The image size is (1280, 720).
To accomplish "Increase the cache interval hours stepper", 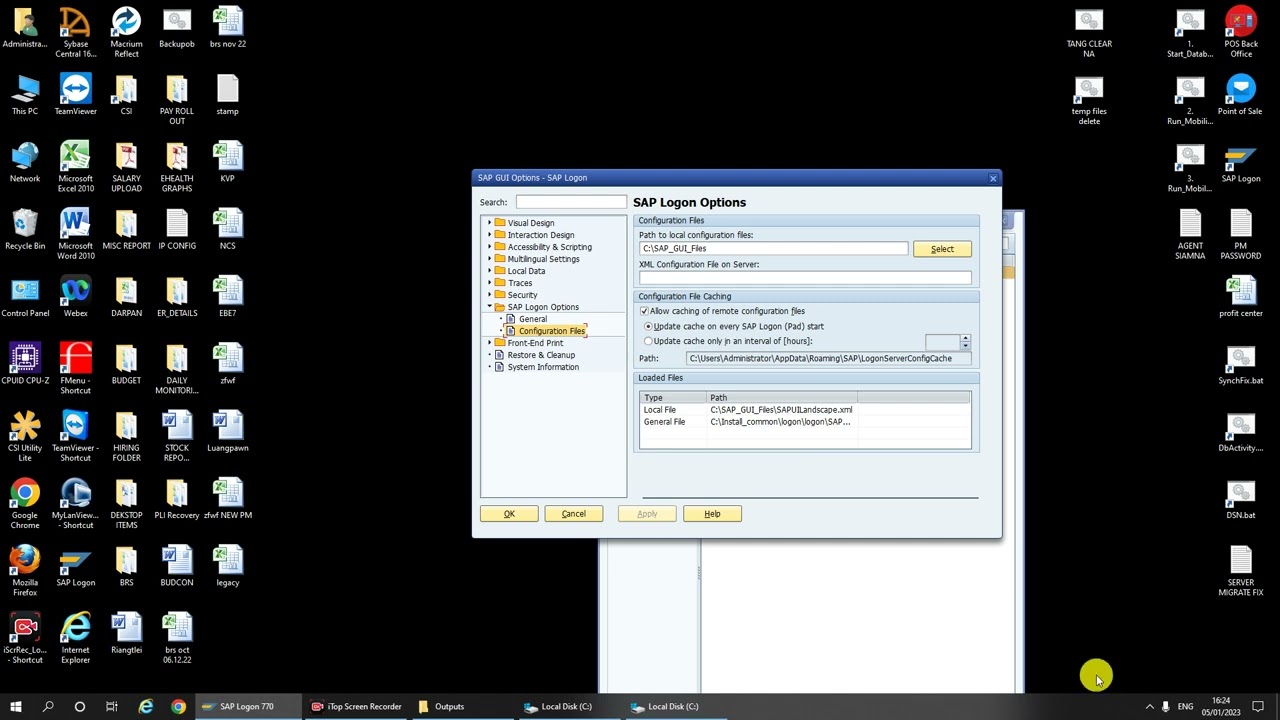I will [x=965, y=338].
